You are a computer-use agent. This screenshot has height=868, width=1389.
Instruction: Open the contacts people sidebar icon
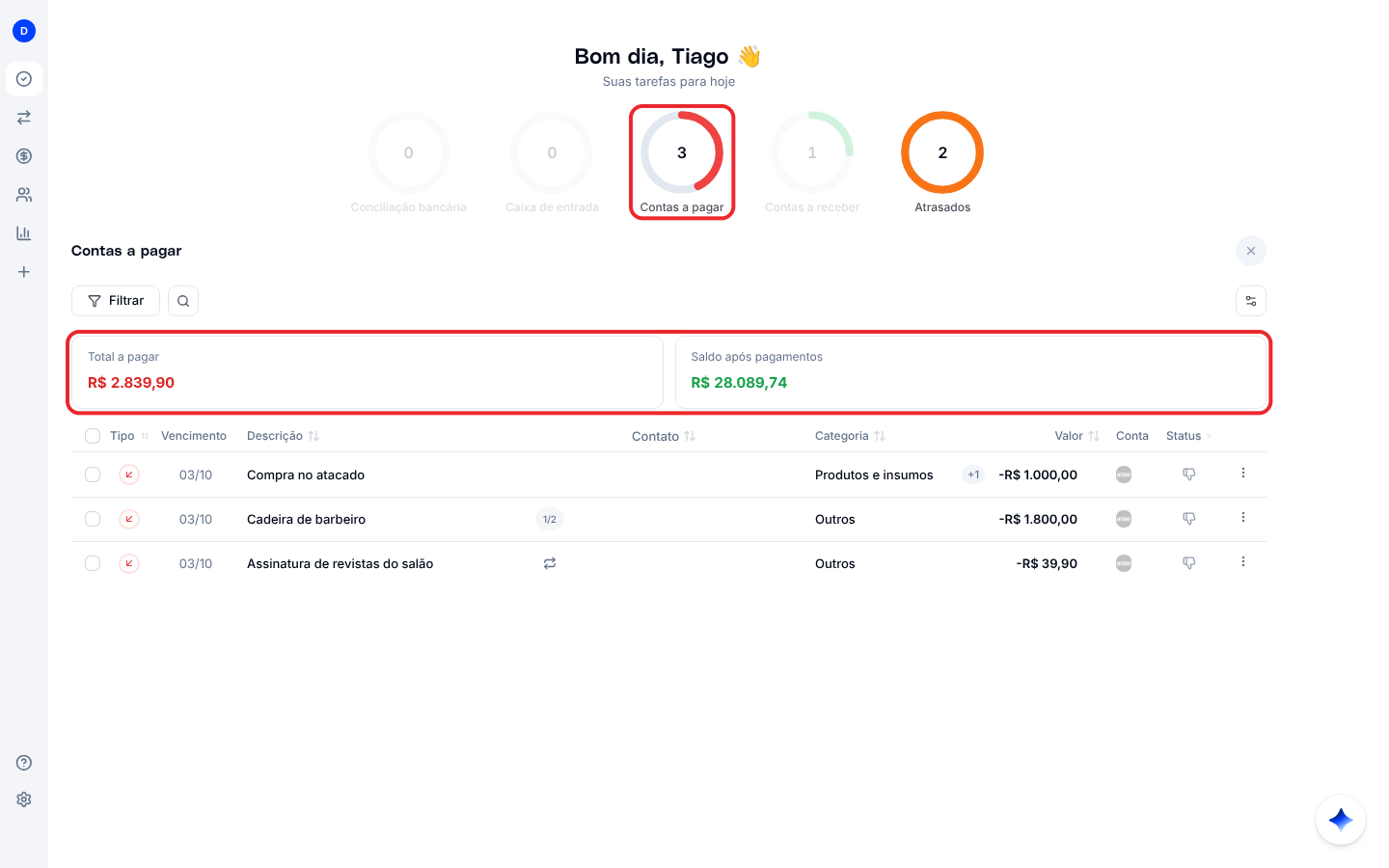click(x=24, y=195)
